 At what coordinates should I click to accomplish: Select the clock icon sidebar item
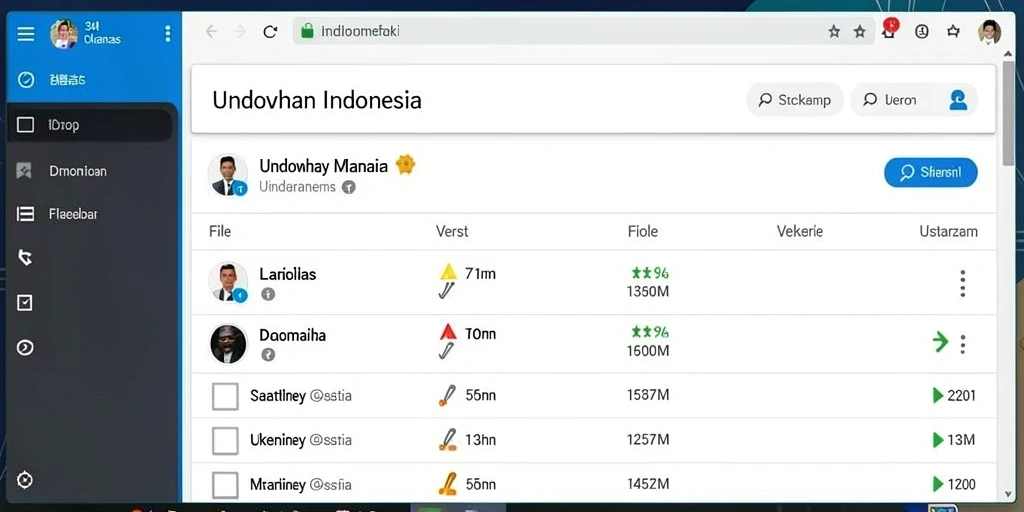25,80
